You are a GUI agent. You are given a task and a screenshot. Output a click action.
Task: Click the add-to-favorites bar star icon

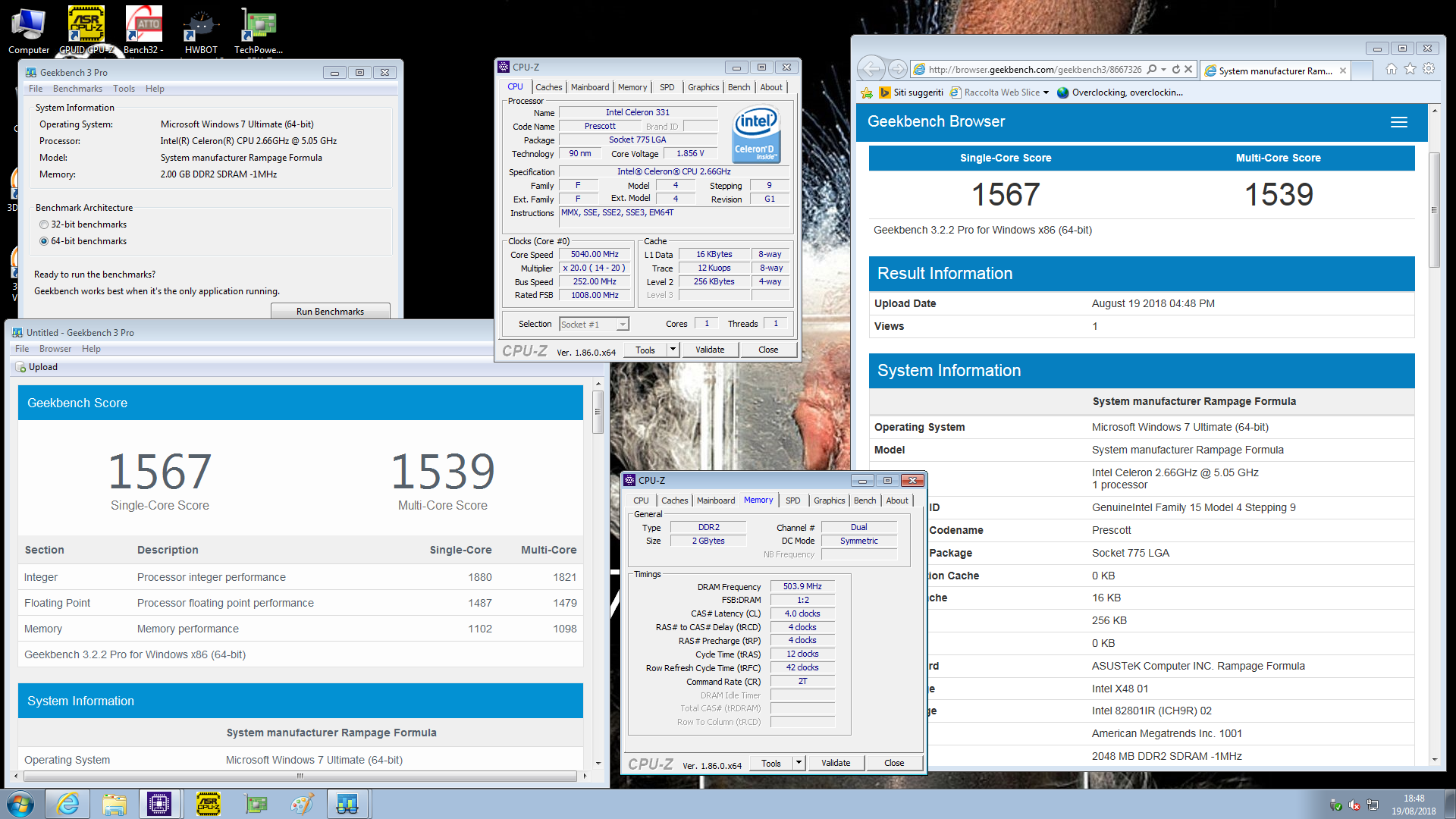click(867, 93)
